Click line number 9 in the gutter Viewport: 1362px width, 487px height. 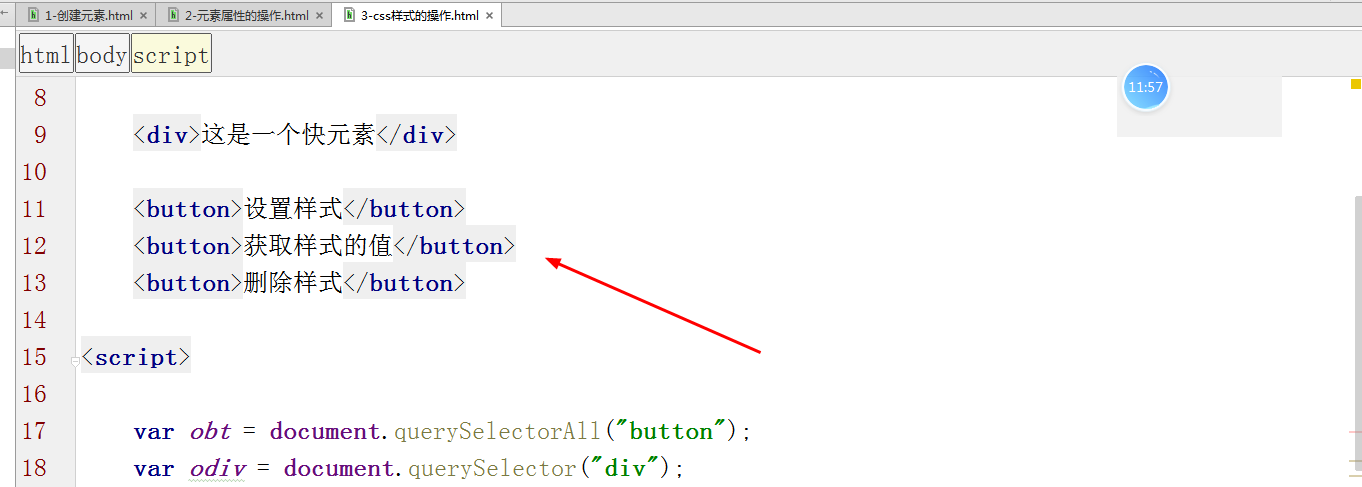40,135
